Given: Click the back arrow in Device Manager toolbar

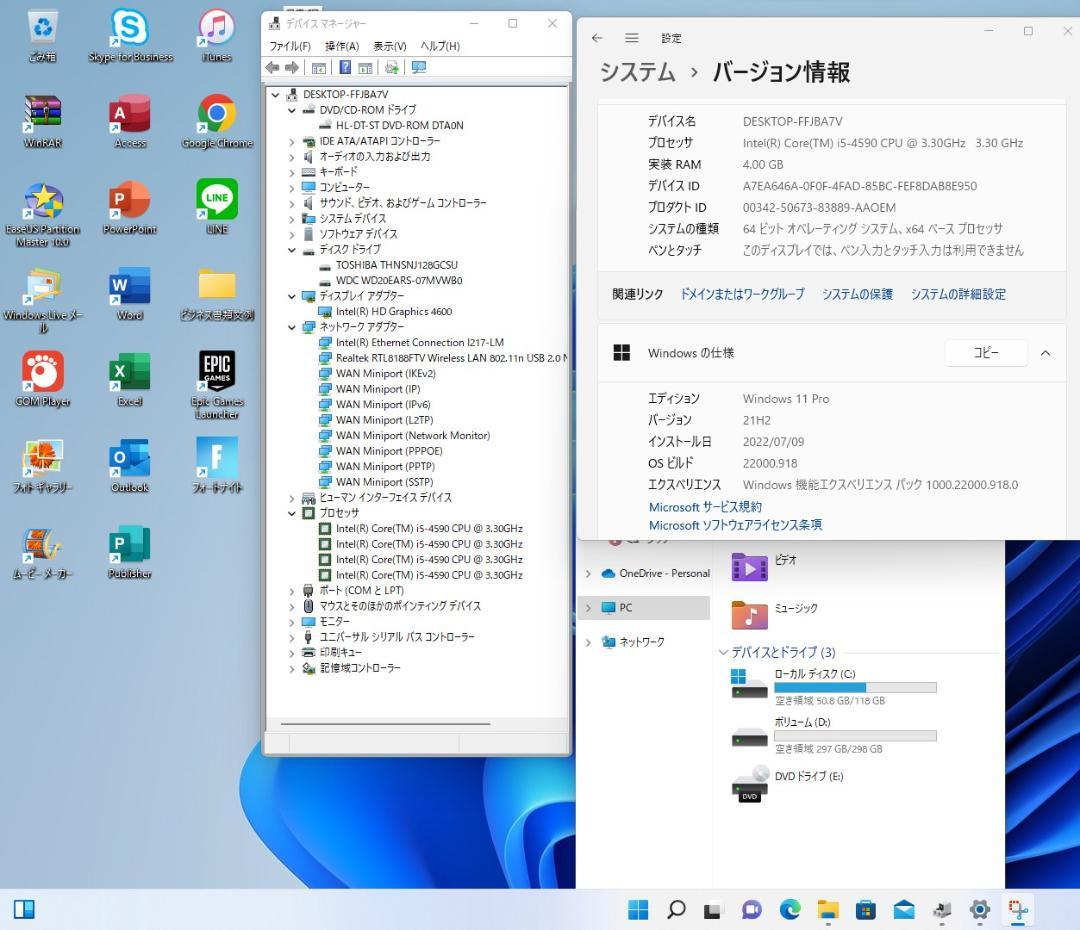Looking at the screenshot, I should (x=272, y=67).
